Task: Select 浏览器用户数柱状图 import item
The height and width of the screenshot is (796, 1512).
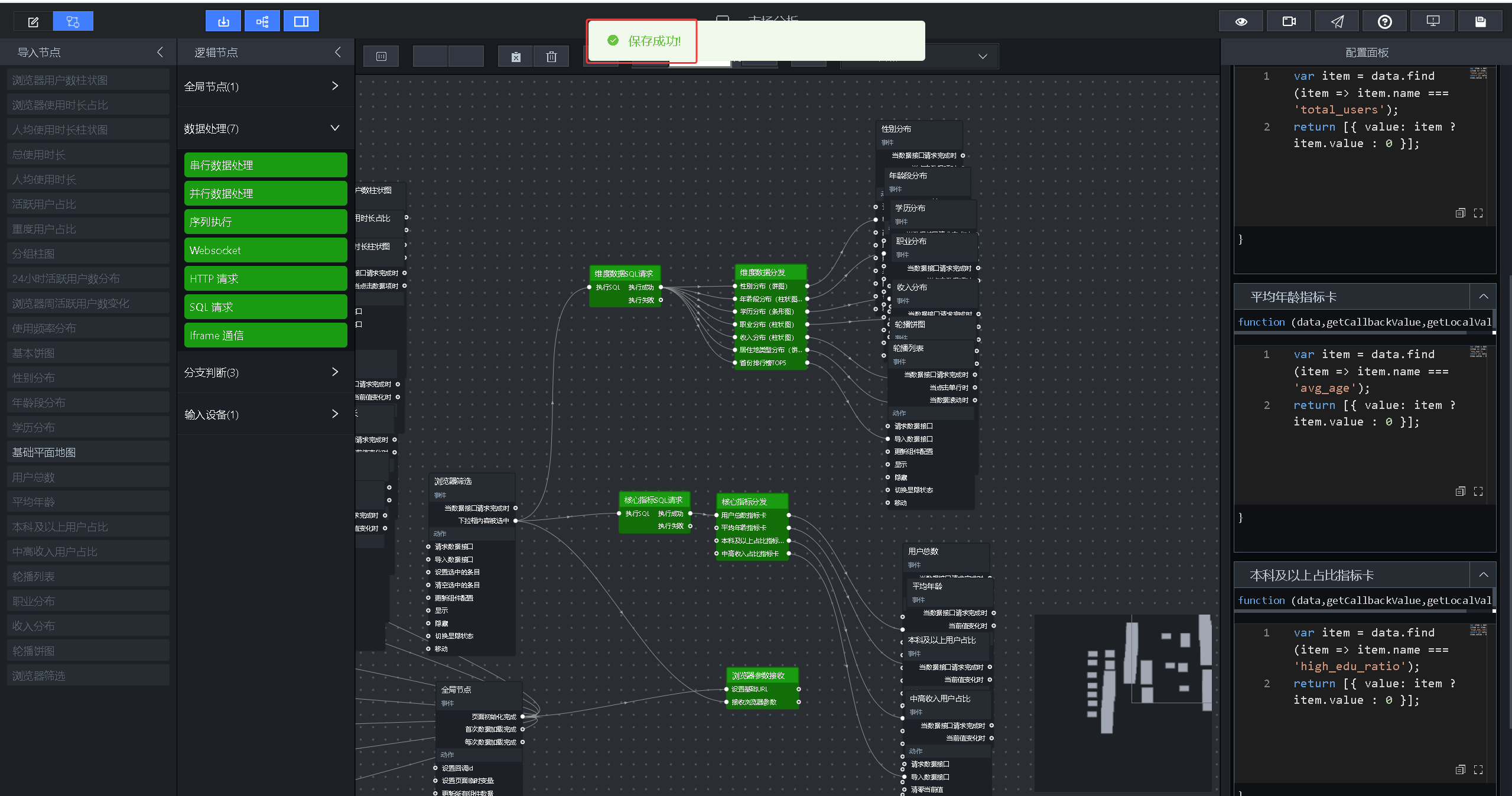Action: tap(88, 80)
